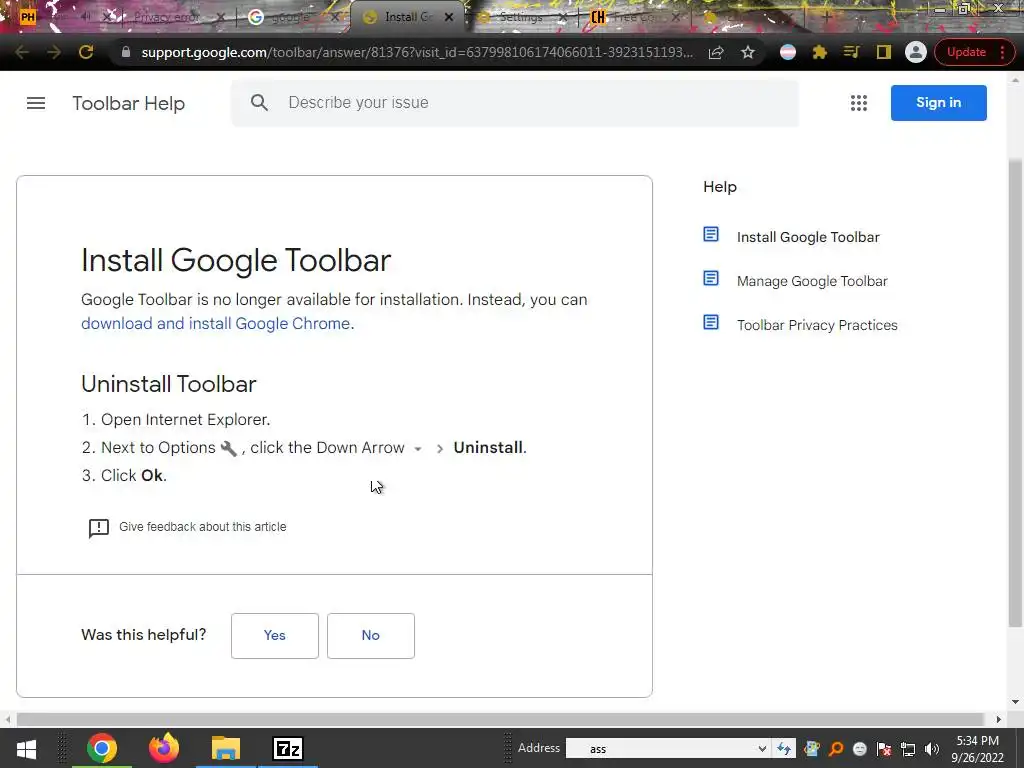Click the search magnifier icon
1024x768 pixels.
pos(259,103)
